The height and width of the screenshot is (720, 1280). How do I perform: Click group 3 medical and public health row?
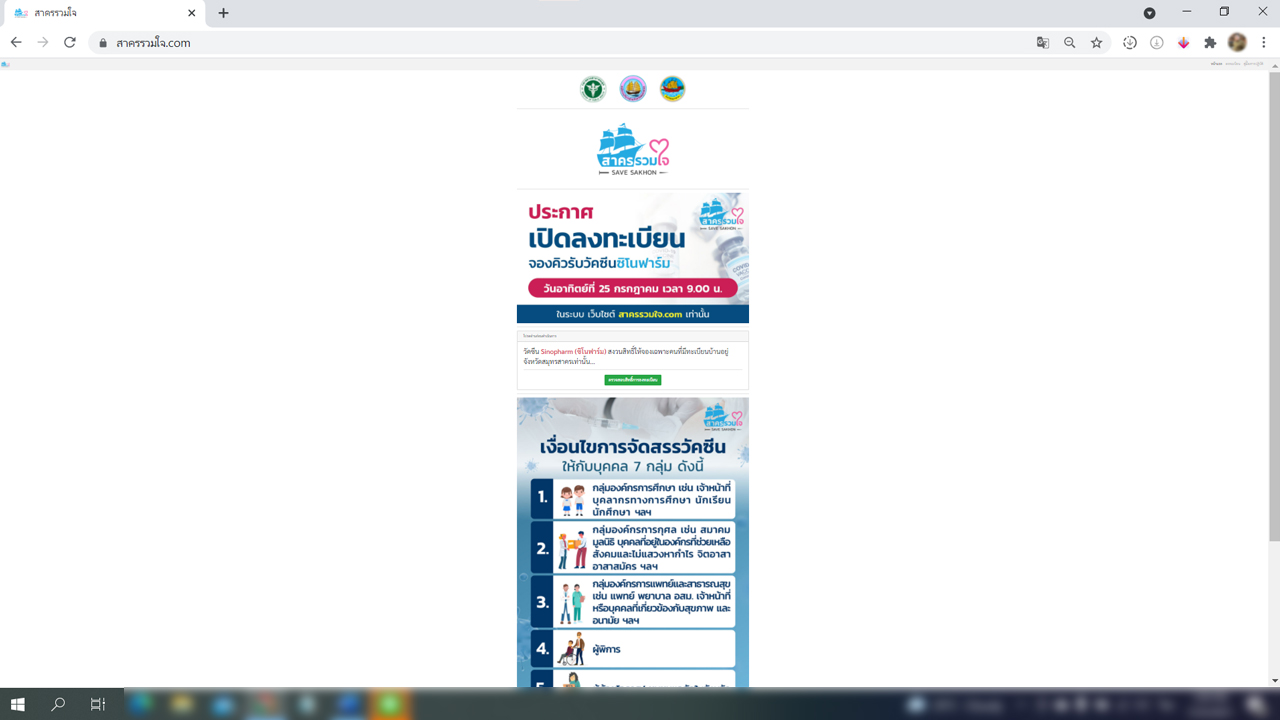coord(633,601)
